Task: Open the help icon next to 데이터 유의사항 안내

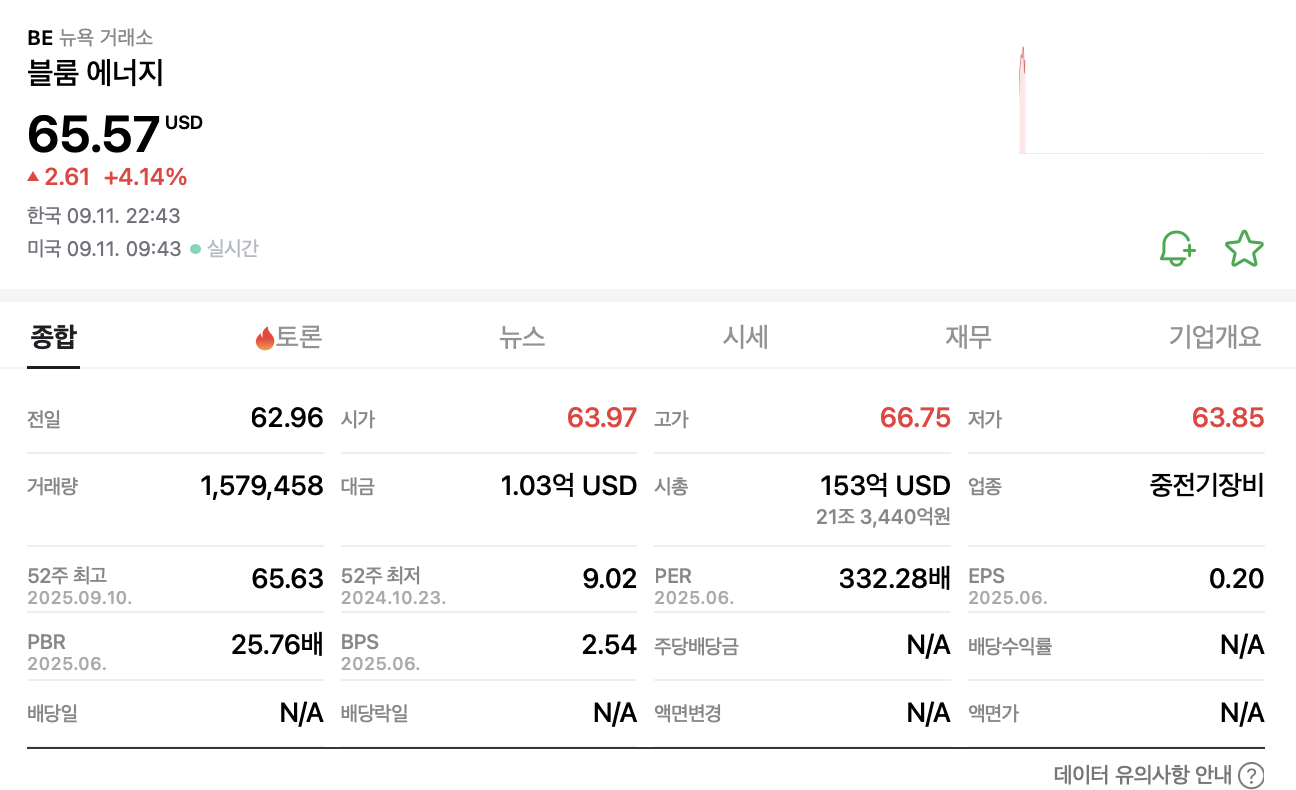Action: tap(1251, 775)
